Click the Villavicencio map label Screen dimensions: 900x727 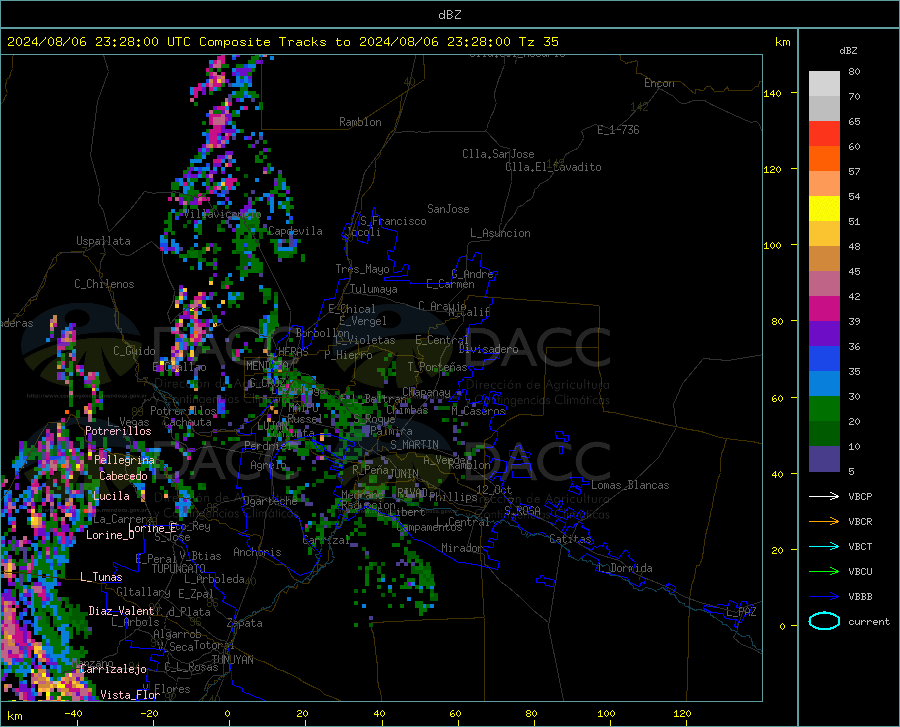point(222,214)
